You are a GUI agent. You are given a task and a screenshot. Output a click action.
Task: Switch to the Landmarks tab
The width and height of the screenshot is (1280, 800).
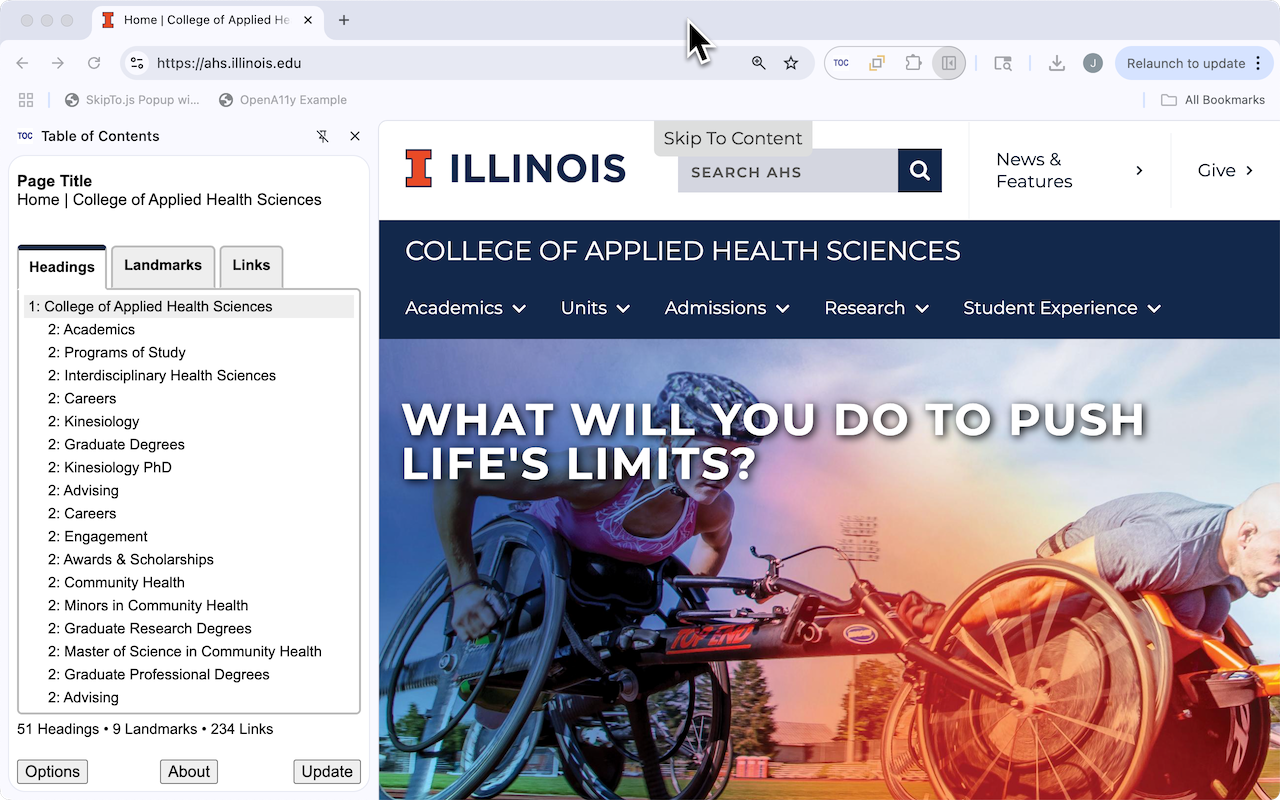click(163, 266)
